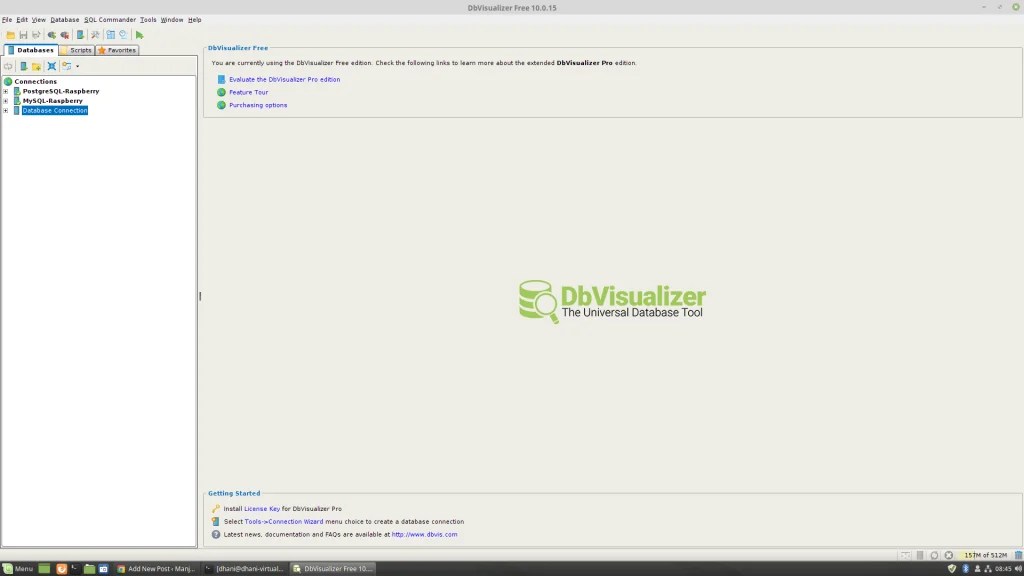Click the create folder icon in Databases panel
The height and width of the screenshot is (576, 1024).
point(37,66)
